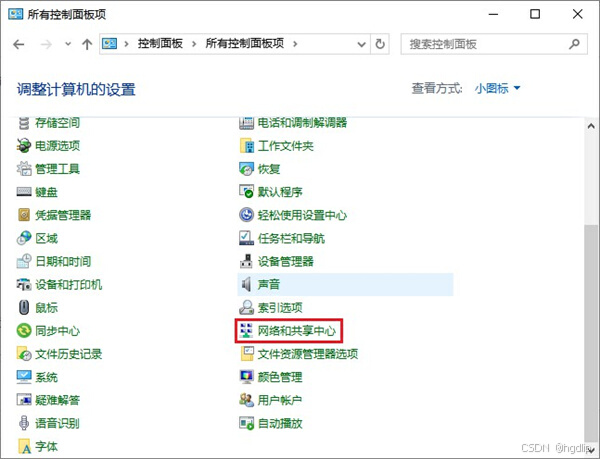Open 网络和共享中心 text link
The image size is (600, 459).
coord(297,330)
